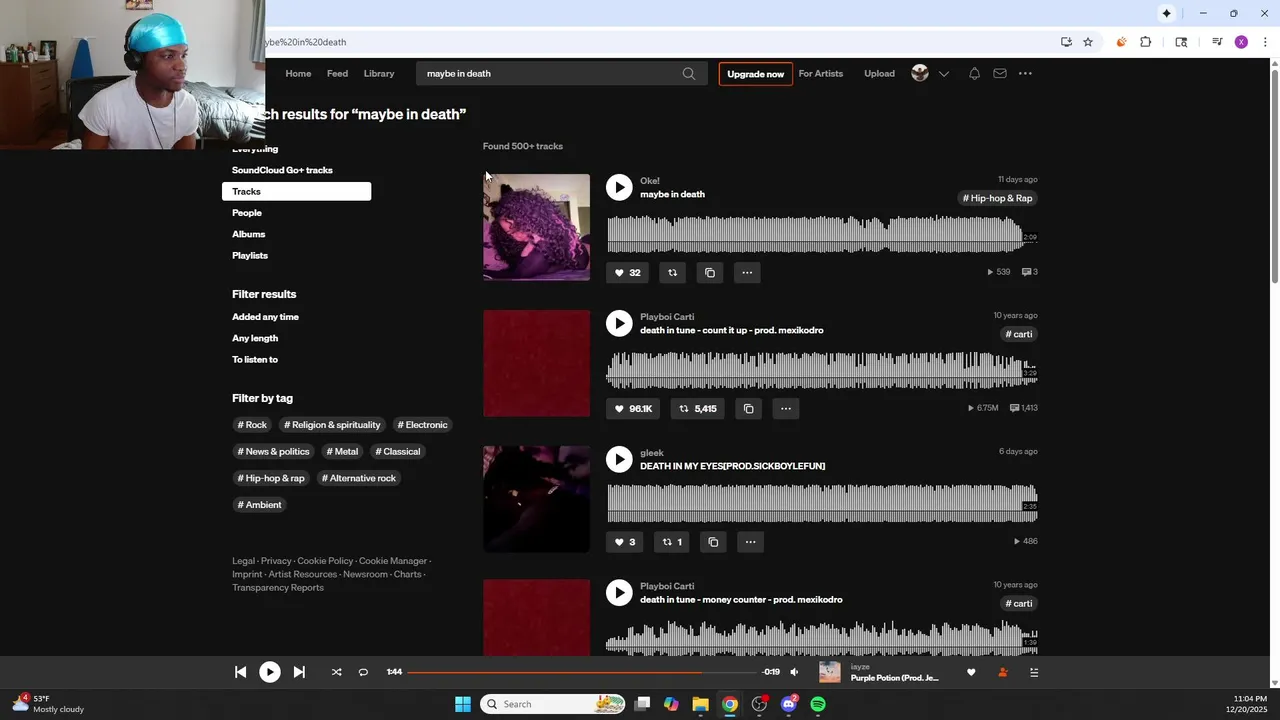This screenshot has width=1280, height=720.
Task: Skip to previous track in player
Action: [x=240, y=672]
